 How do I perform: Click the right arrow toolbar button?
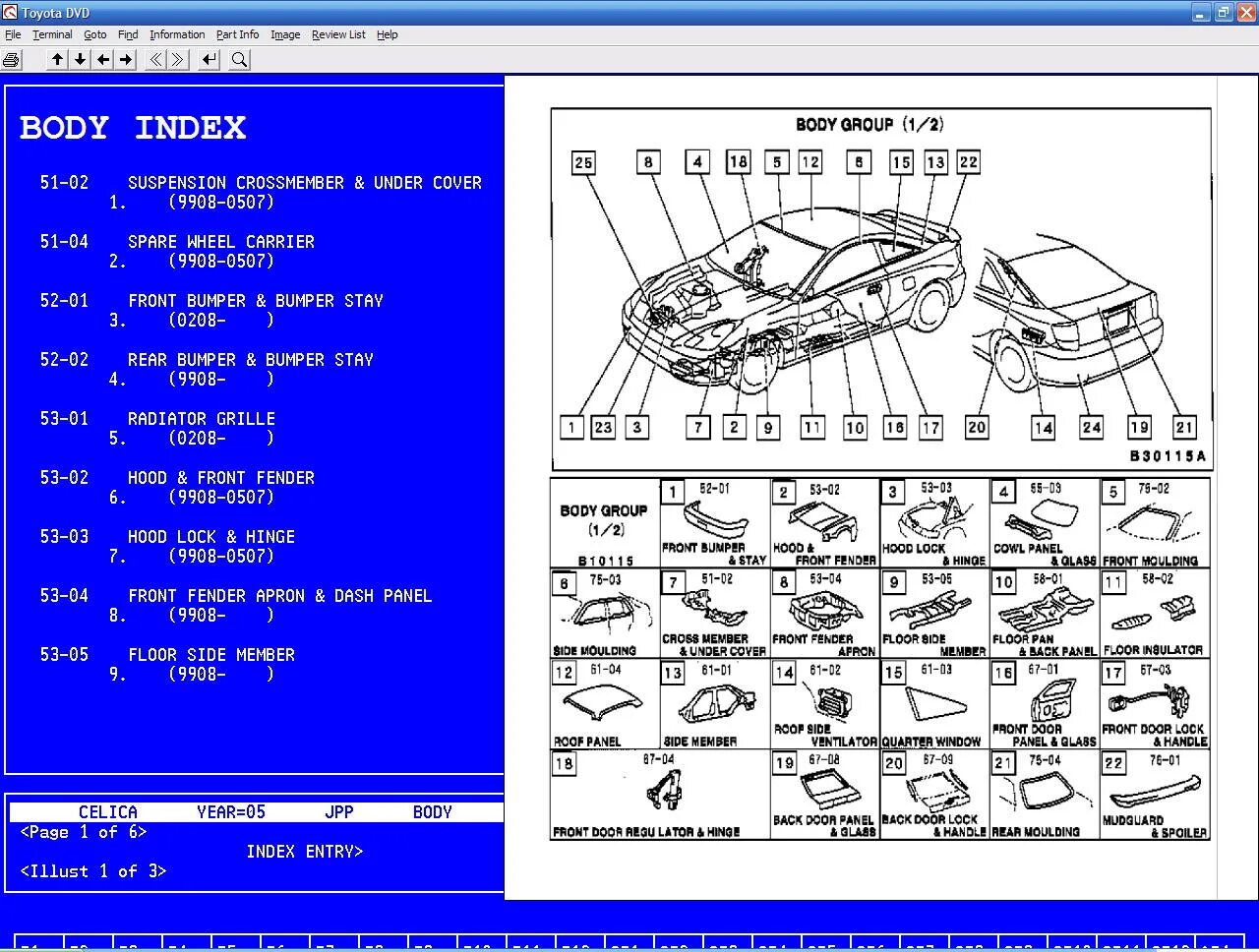(x=125, y=60)
